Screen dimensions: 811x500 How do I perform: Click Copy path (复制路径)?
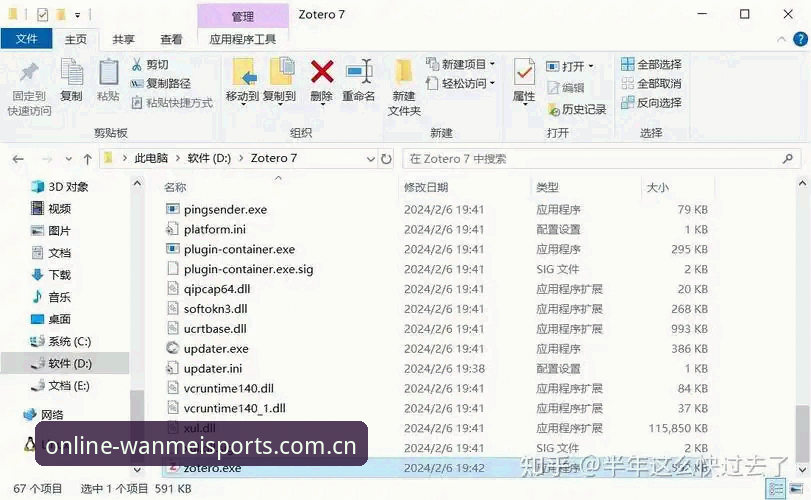[161, 83]
